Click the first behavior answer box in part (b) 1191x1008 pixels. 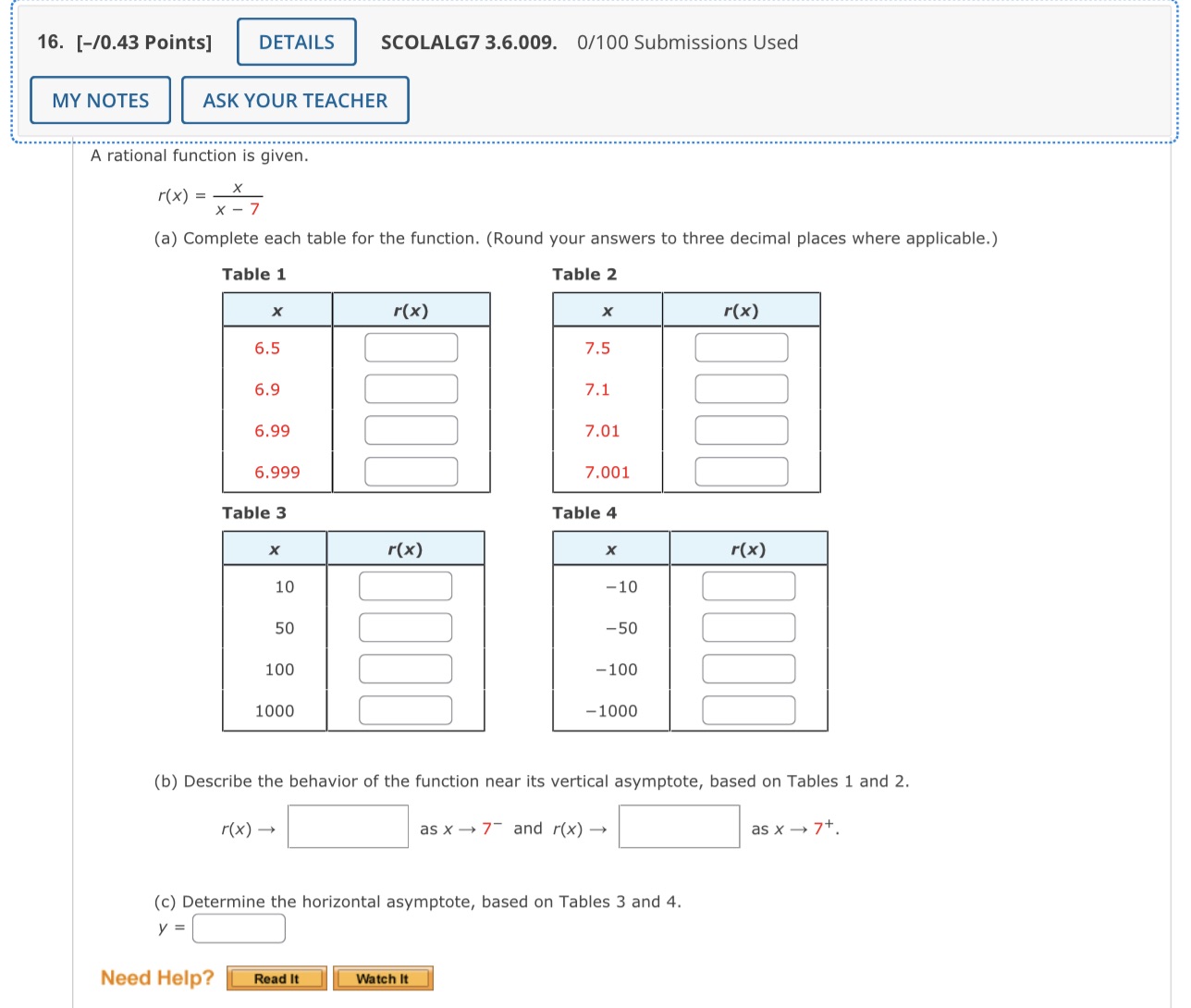point(348,826)
